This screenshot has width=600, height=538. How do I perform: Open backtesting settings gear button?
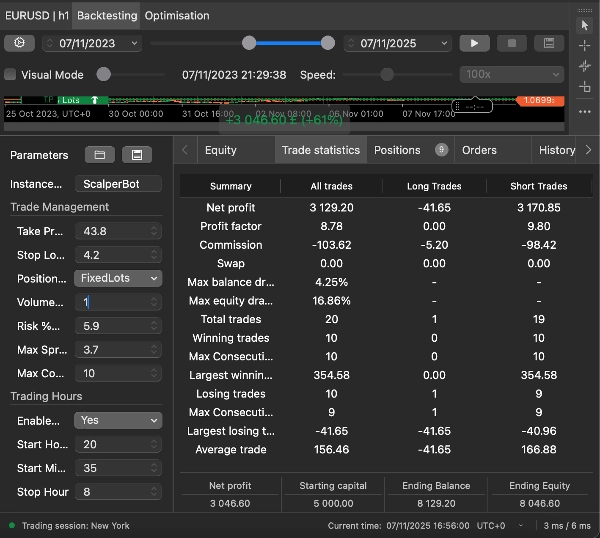click(19, 44)
